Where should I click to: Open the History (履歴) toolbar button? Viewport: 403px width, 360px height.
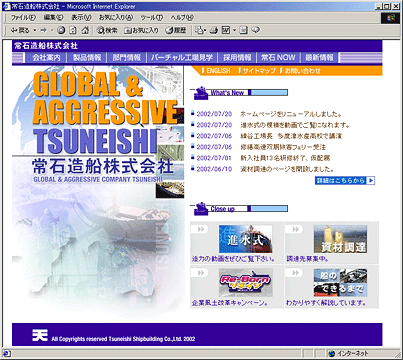click(x=176, y=30)
